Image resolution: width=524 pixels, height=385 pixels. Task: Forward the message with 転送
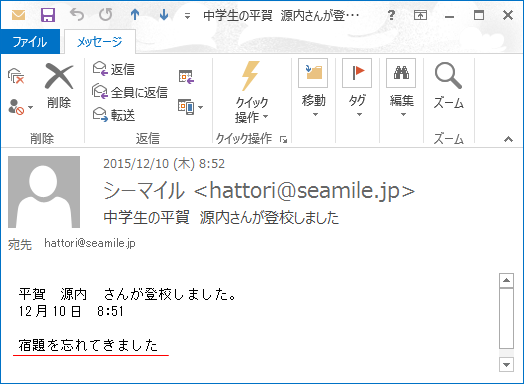pyautogui.click(x=114, y=115)
